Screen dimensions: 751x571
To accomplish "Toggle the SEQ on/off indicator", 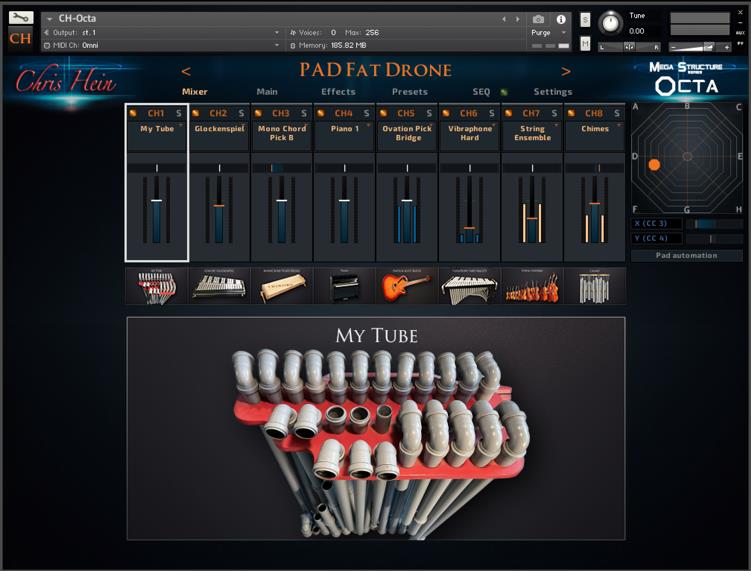I will coord(504,92).
